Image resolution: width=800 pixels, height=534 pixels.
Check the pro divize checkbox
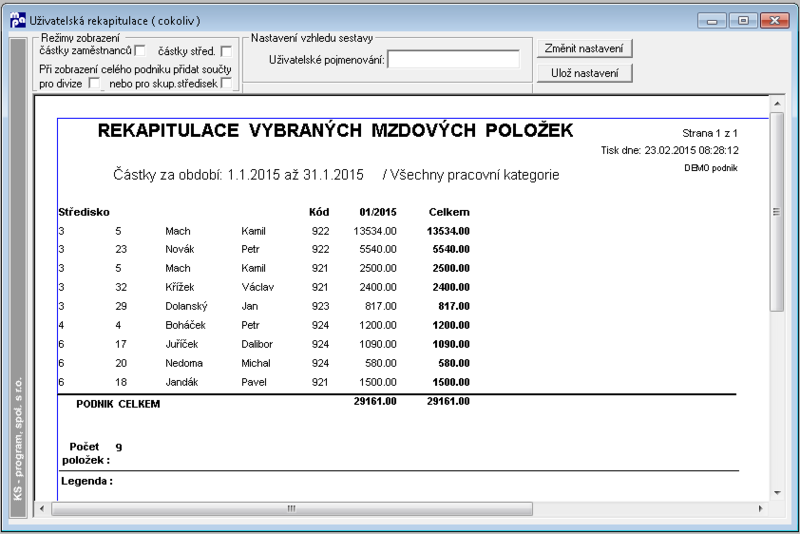coord(94,83)
